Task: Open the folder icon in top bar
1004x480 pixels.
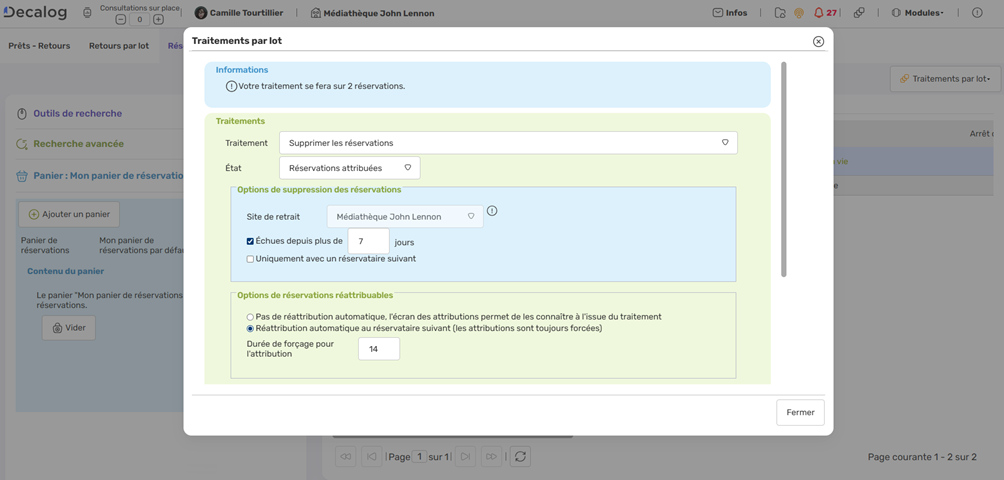Action: pos(780,13)
